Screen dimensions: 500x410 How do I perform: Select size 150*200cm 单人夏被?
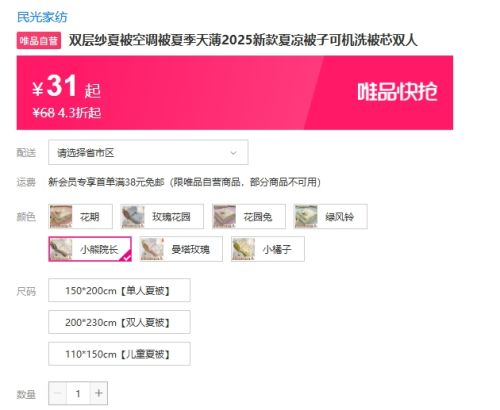point(119,290)
